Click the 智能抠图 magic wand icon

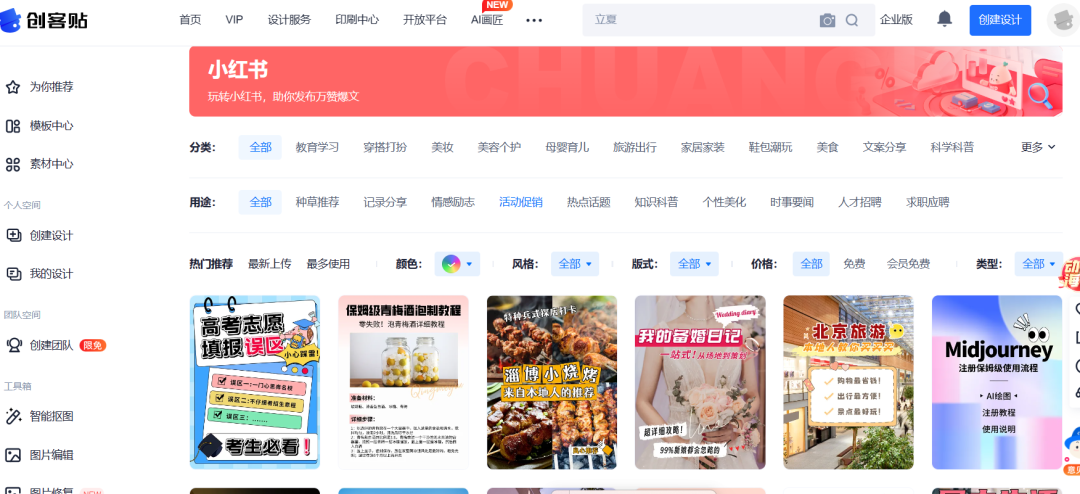(12, 416)
